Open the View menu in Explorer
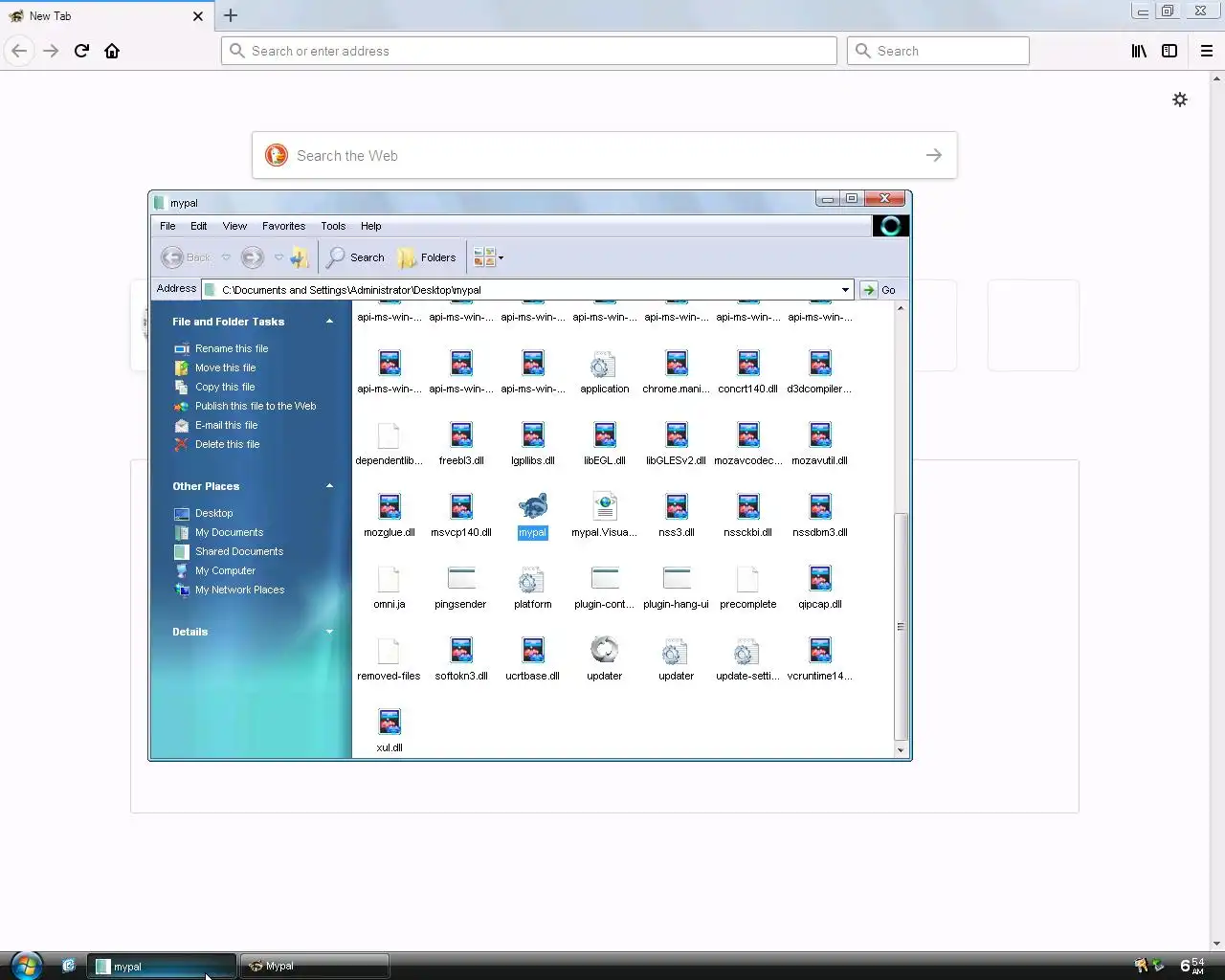The width and height of the screenshot is (1225, 980). point(234,226)
